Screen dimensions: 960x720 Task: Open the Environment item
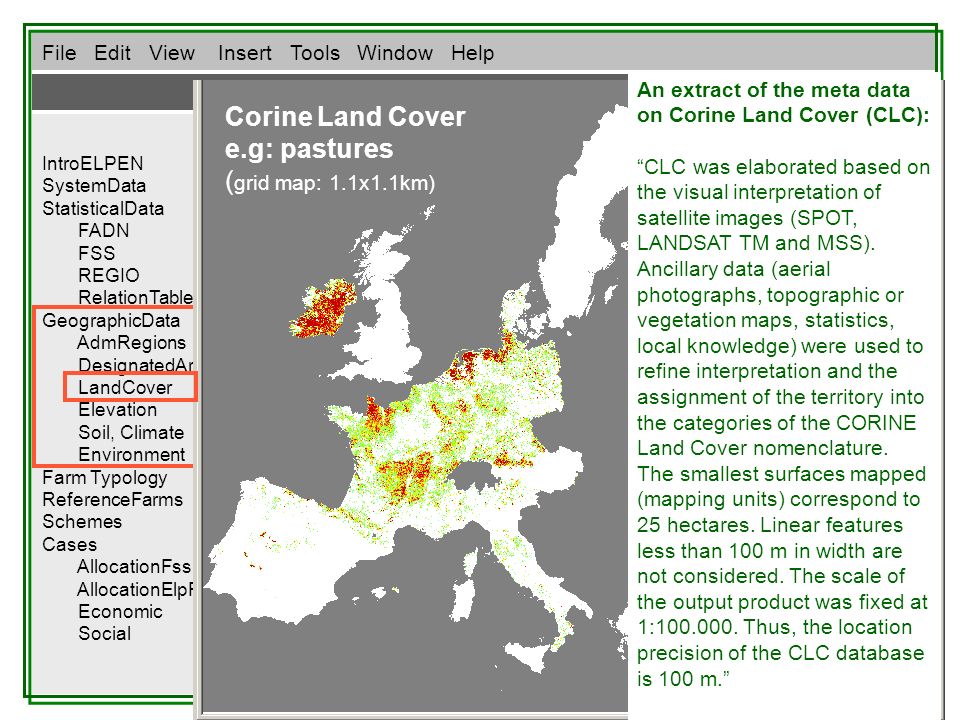tap(132, 455)
